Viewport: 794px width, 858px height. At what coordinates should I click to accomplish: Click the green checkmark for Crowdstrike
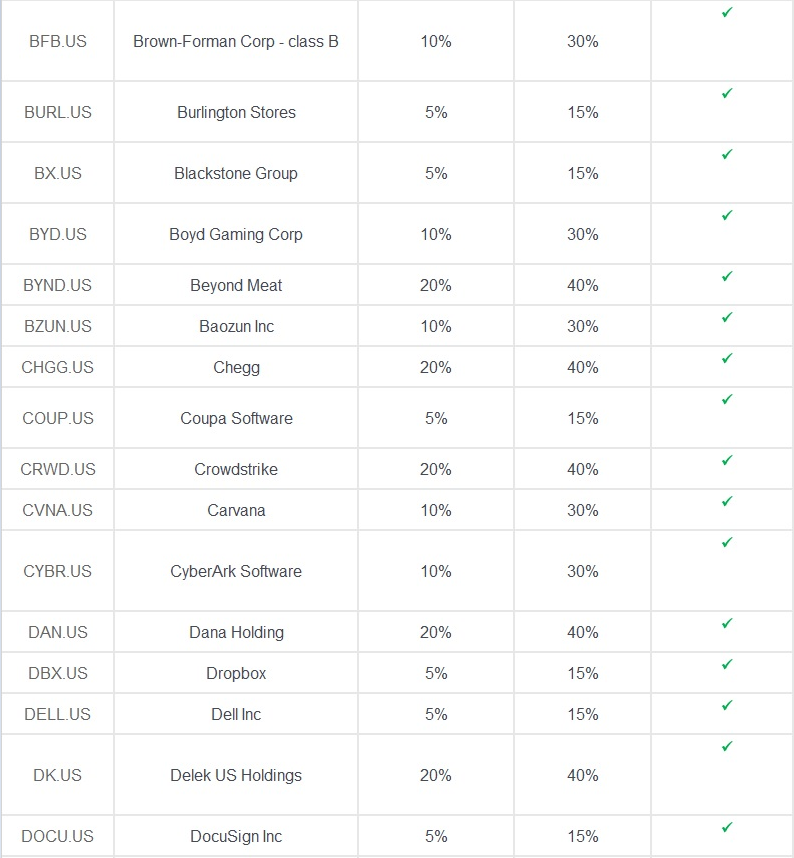727,460
